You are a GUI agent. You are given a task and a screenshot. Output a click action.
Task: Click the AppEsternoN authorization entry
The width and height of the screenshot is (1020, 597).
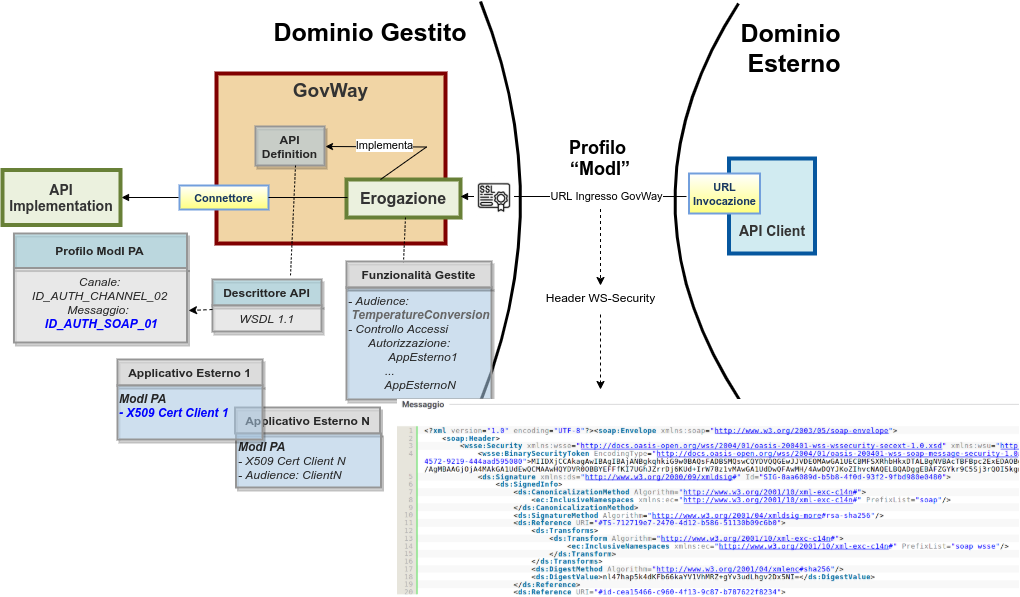[420, 385]
